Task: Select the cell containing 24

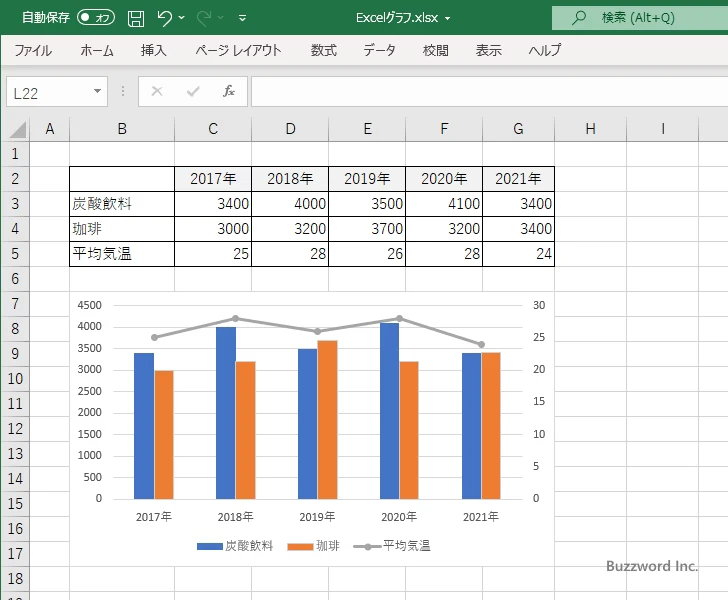Action: coord(518,254)
